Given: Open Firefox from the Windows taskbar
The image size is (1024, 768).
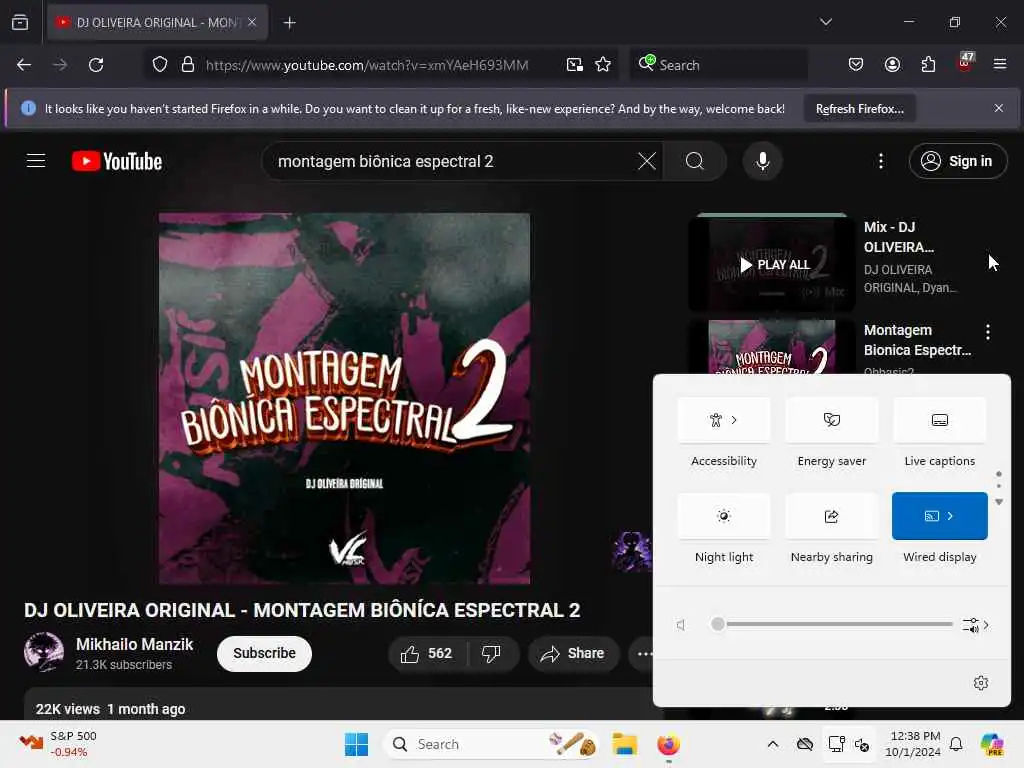Looking at the screenshot, I should [x=668, y=744].
